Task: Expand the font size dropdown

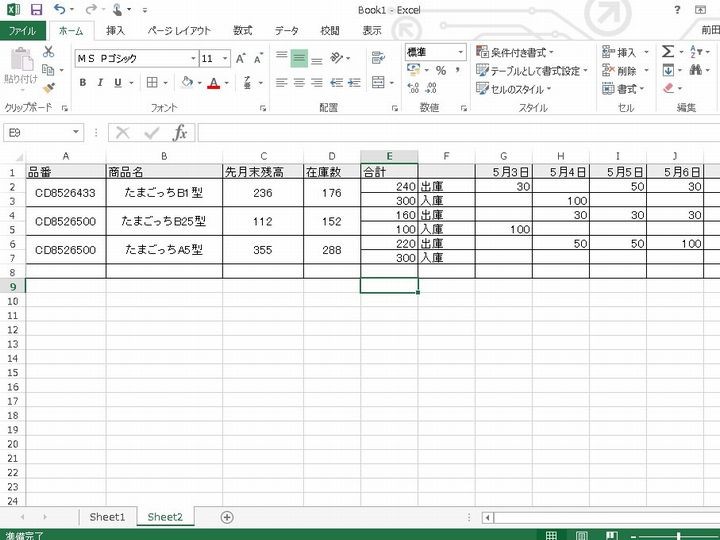Action: [225, 59]
